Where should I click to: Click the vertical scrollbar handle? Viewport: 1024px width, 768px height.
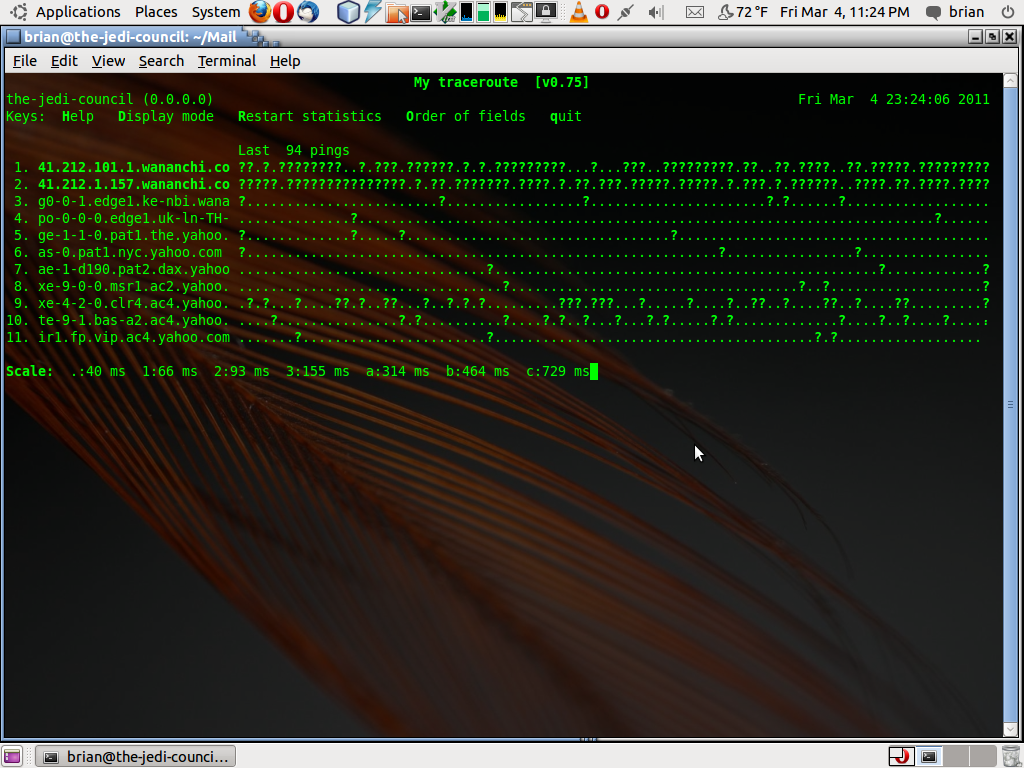tap(1010, 404)
